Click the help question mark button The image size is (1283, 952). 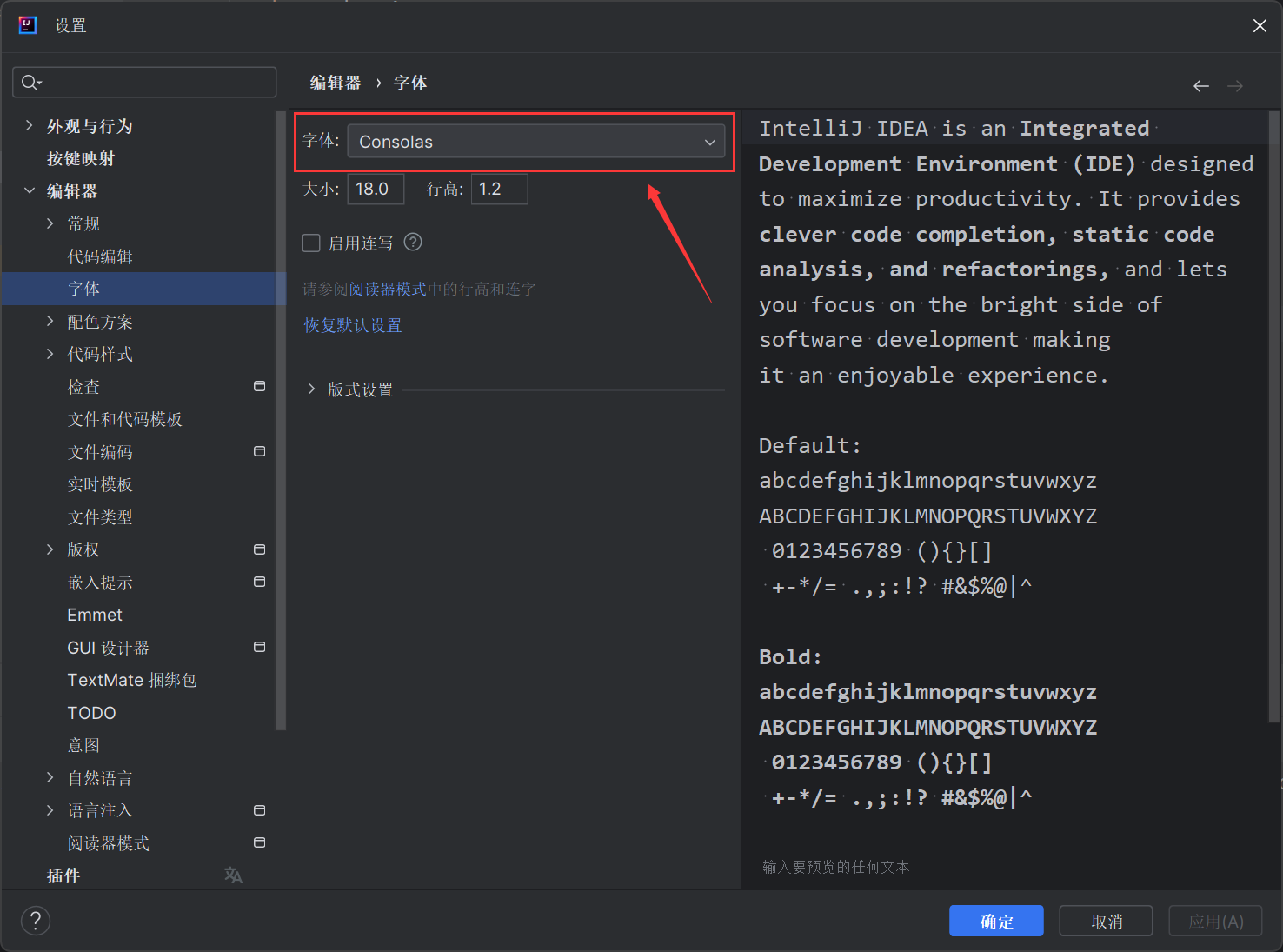click(x=36, y=921)
